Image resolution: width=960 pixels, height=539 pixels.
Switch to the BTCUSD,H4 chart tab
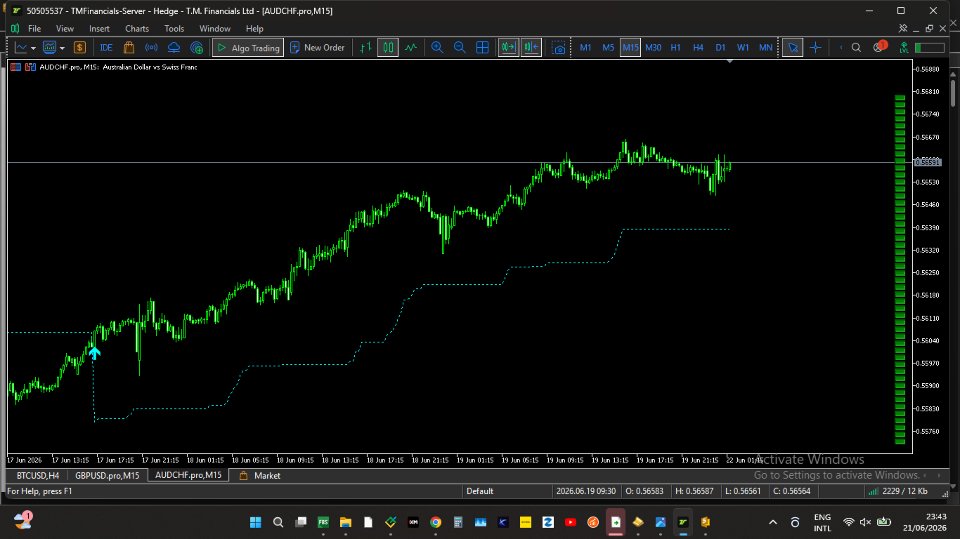point(38,475)
